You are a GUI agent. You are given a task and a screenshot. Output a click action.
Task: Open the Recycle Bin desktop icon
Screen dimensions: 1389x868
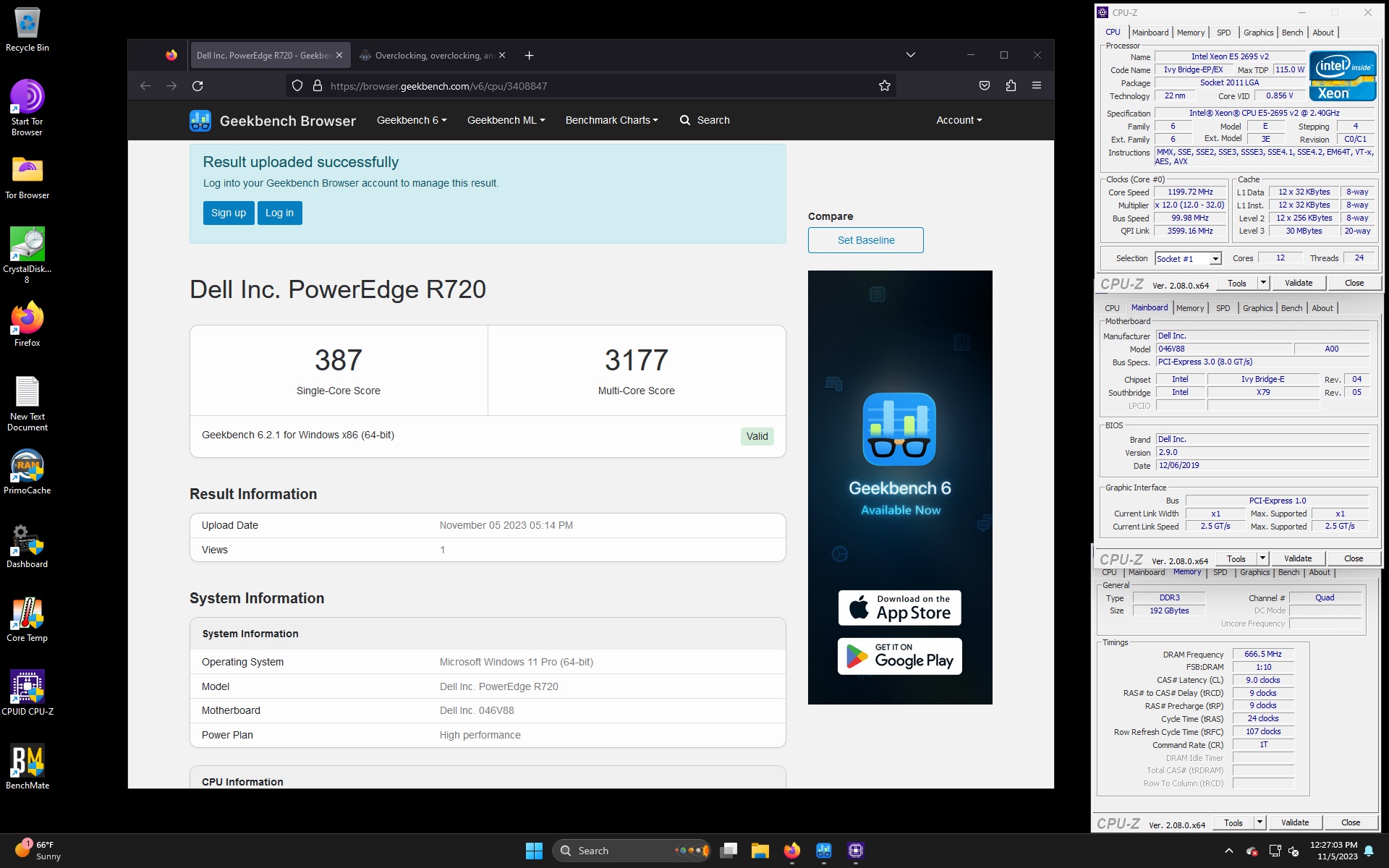(27, 30)
